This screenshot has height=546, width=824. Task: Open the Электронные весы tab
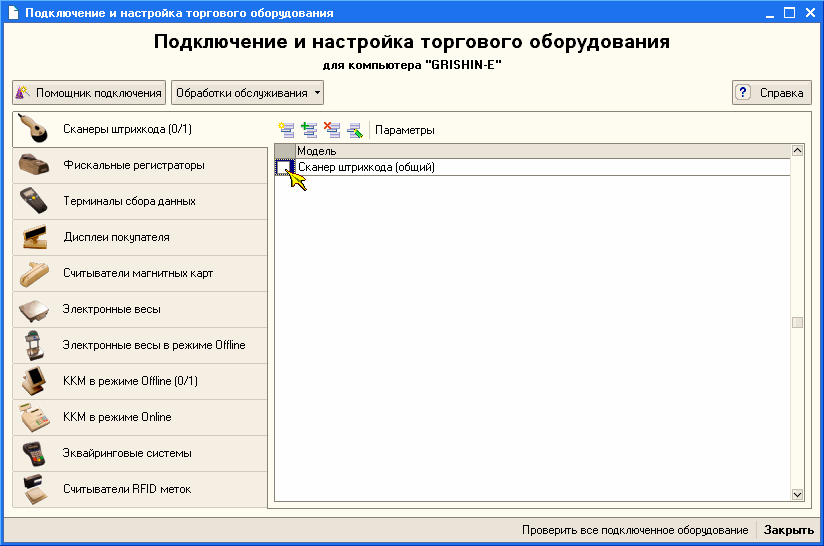pyautogui.click(x=140, y=310)
